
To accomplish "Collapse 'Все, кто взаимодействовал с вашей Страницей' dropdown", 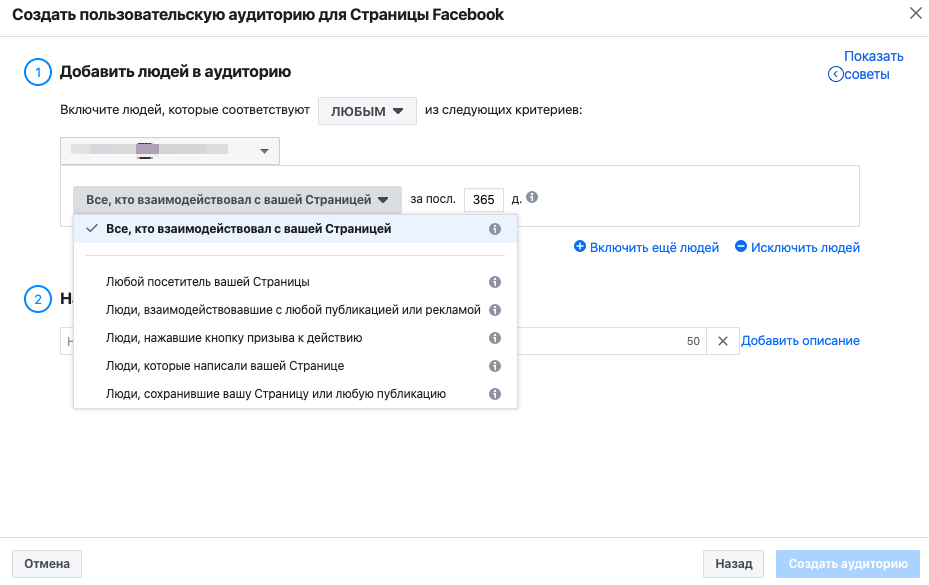I will (x=237, y=200).
